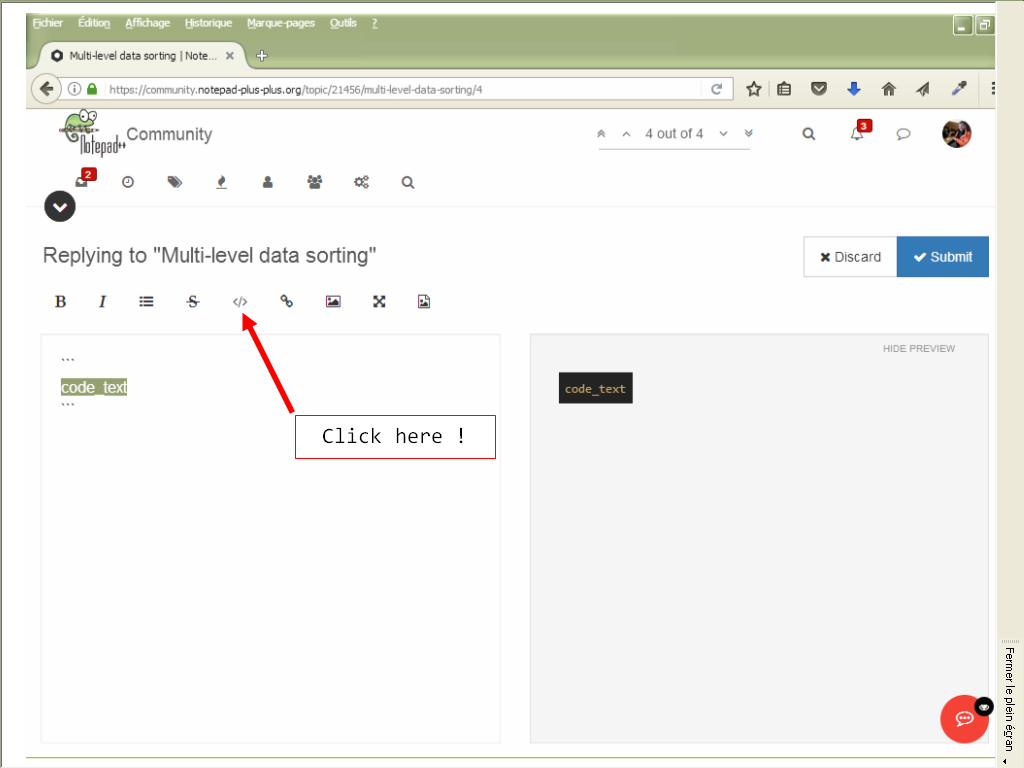Go to the browser home page icon
Viewport: 1024px width, 768px height.
889,89
